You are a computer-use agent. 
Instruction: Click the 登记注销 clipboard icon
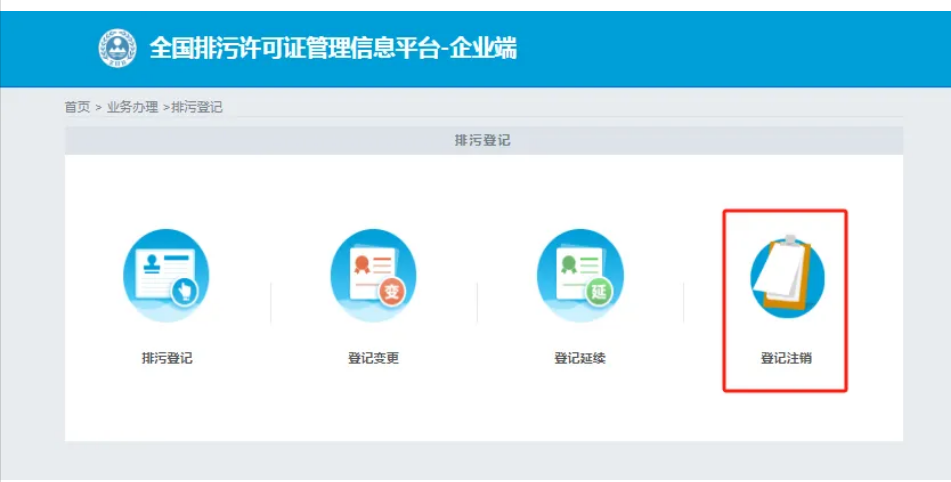(786, 276)
